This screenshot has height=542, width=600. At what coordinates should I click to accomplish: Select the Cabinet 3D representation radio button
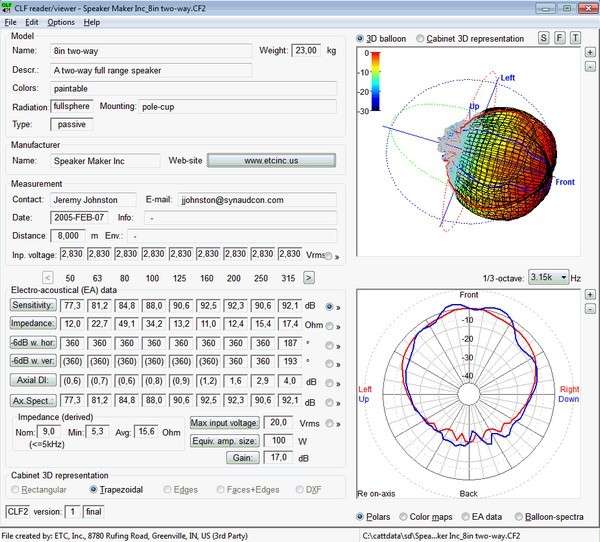point(421,39)
